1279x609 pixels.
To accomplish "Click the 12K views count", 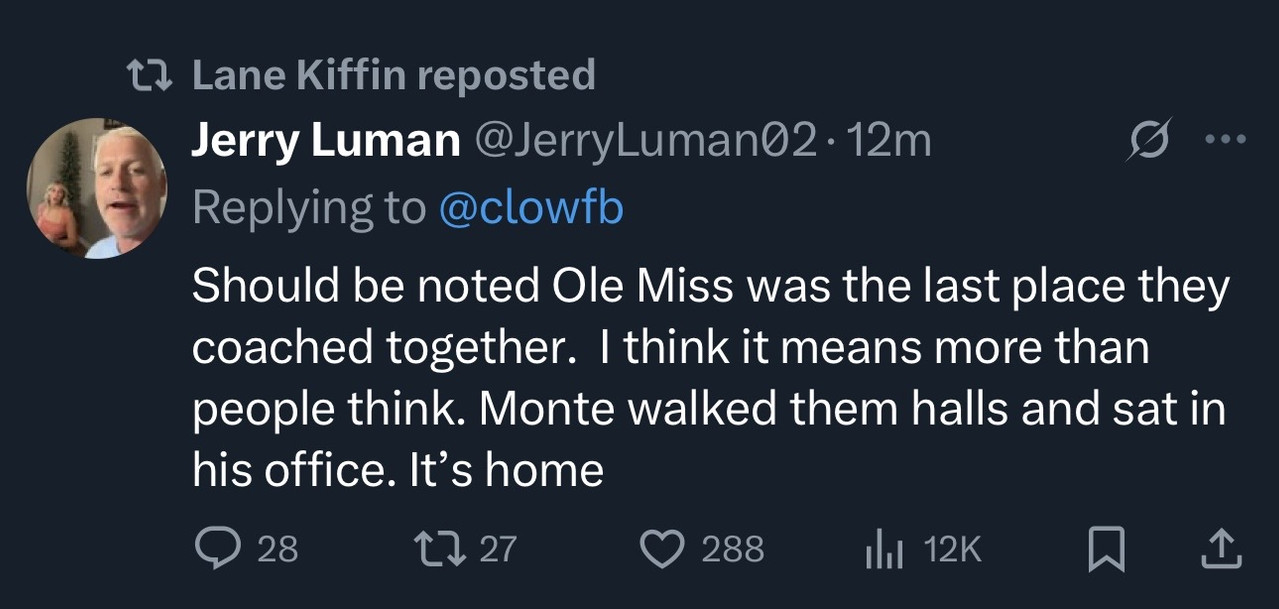I will tap(953, 549).
